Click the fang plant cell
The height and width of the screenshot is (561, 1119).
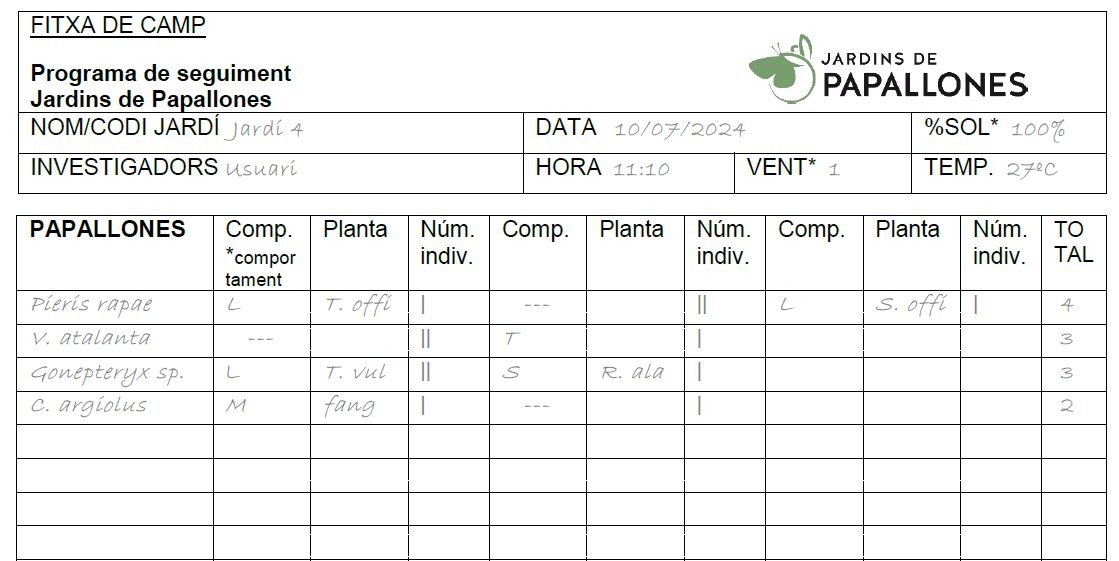pos(359,408)
